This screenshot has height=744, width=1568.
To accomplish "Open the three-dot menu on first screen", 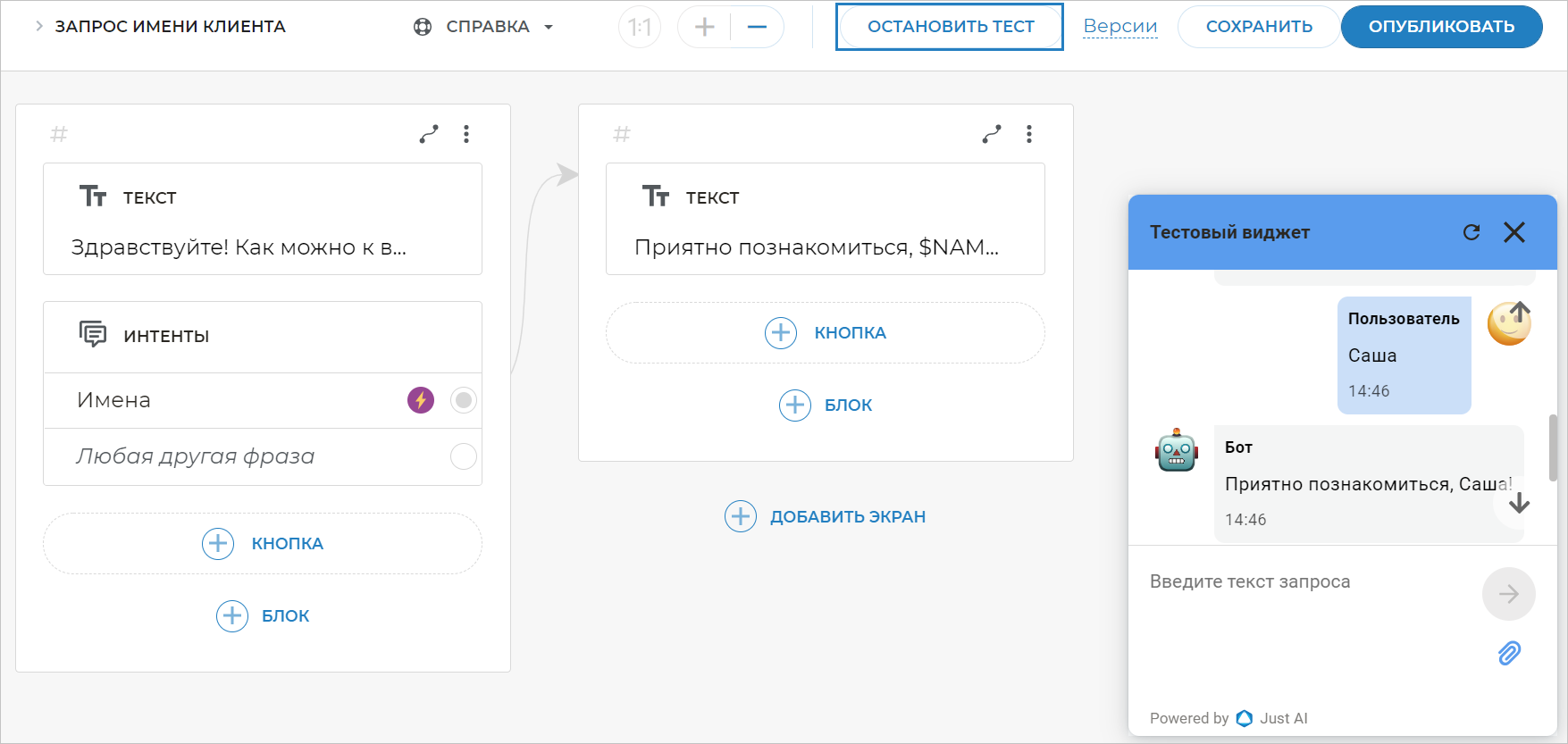I will [x=466, y=134].
